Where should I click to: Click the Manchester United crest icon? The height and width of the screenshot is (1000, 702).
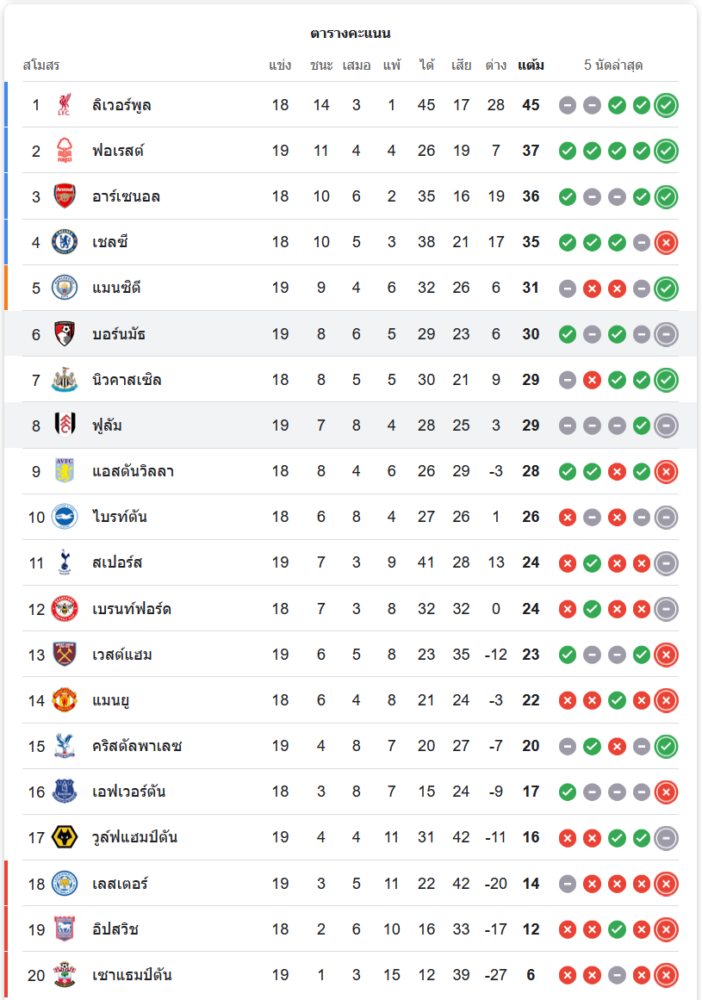click(x=65, y=700)
